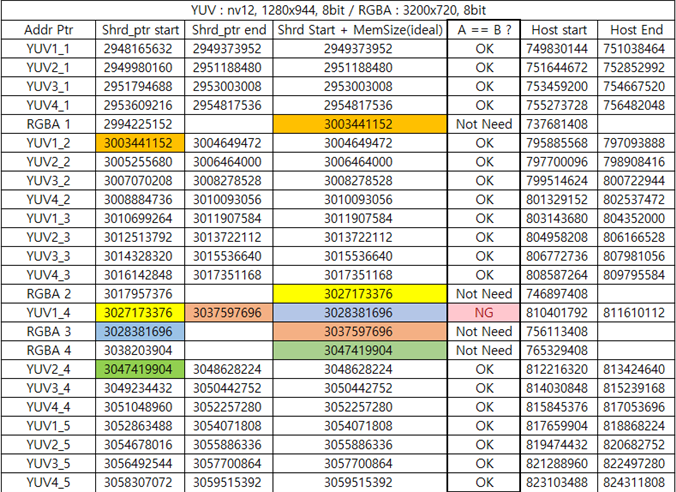676x492 pixels.
Task: Click Shrd_ptr start value 3058307072
Action: click(138, 483)
